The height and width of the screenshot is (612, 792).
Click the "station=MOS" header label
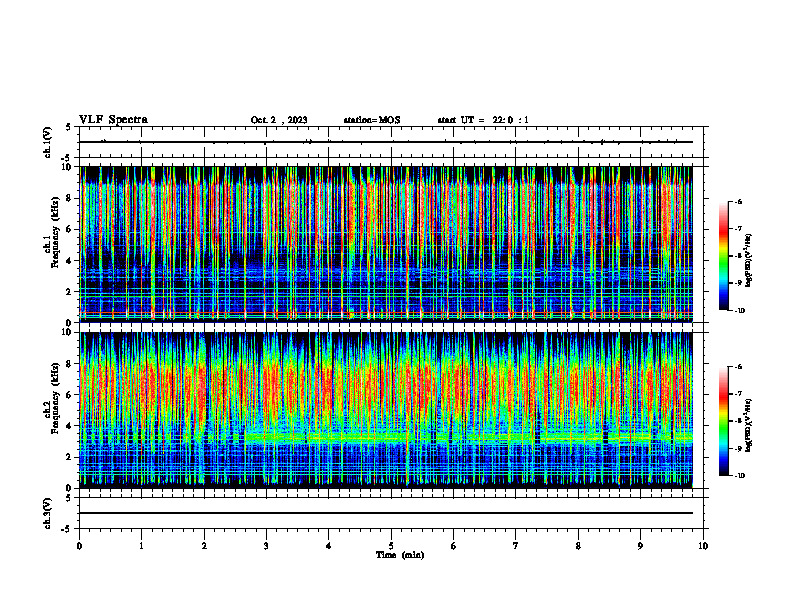[x=372, y=120]
